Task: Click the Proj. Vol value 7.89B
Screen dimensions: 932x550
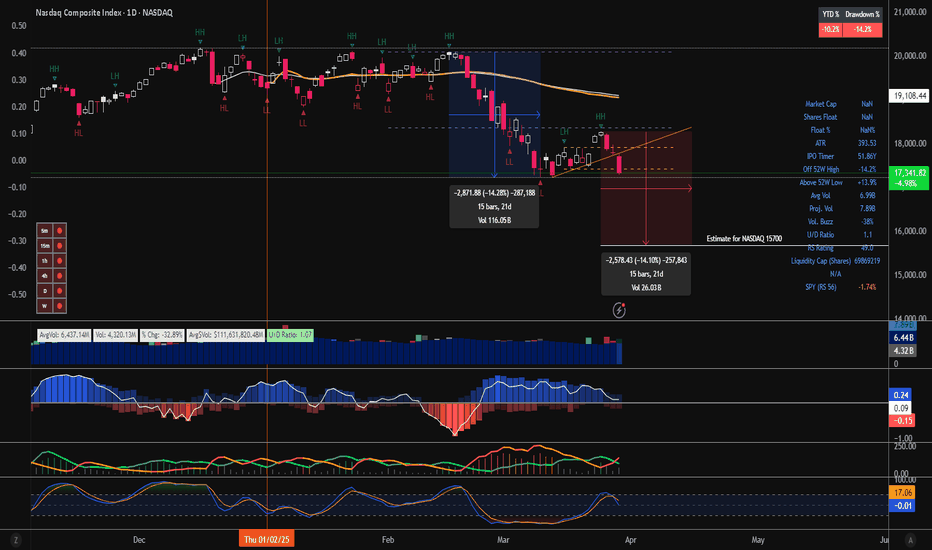Action: pyautogui.click(x=867, y=209)
